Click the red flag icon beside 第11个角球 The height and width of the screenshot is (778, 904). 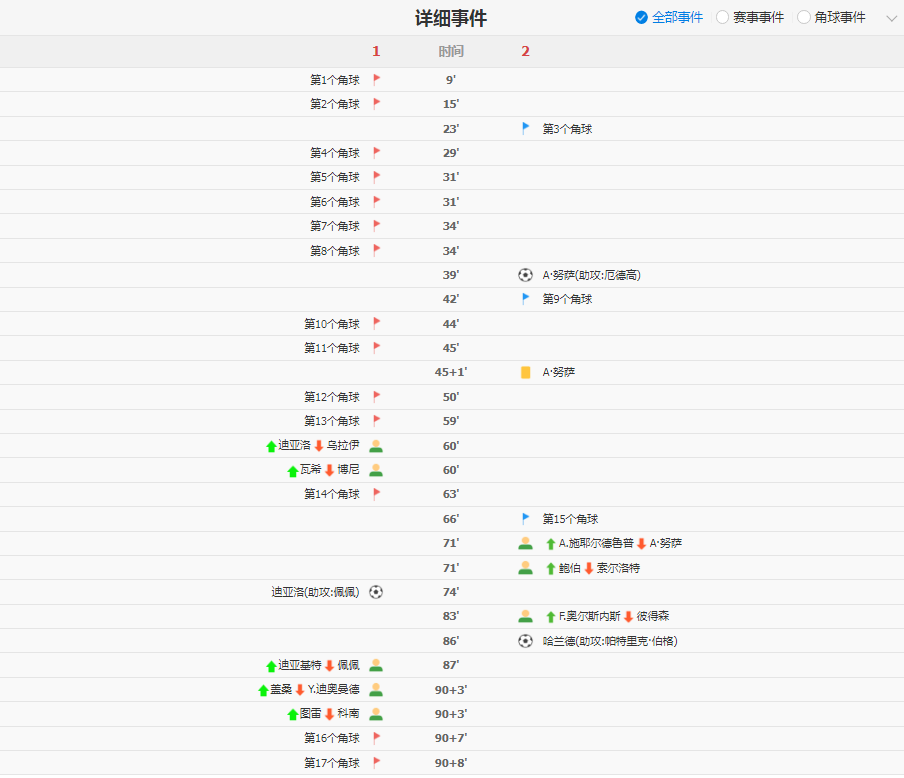tap(376, 348)
